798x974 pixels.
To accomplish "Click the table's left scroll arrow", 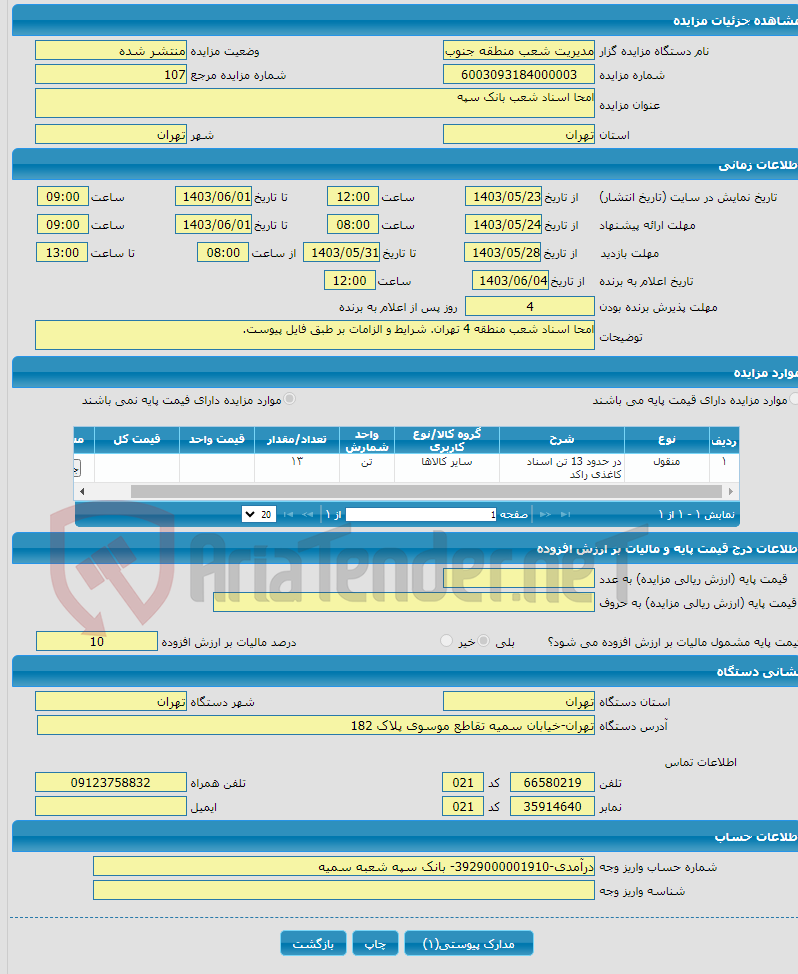I will point(82,491).
